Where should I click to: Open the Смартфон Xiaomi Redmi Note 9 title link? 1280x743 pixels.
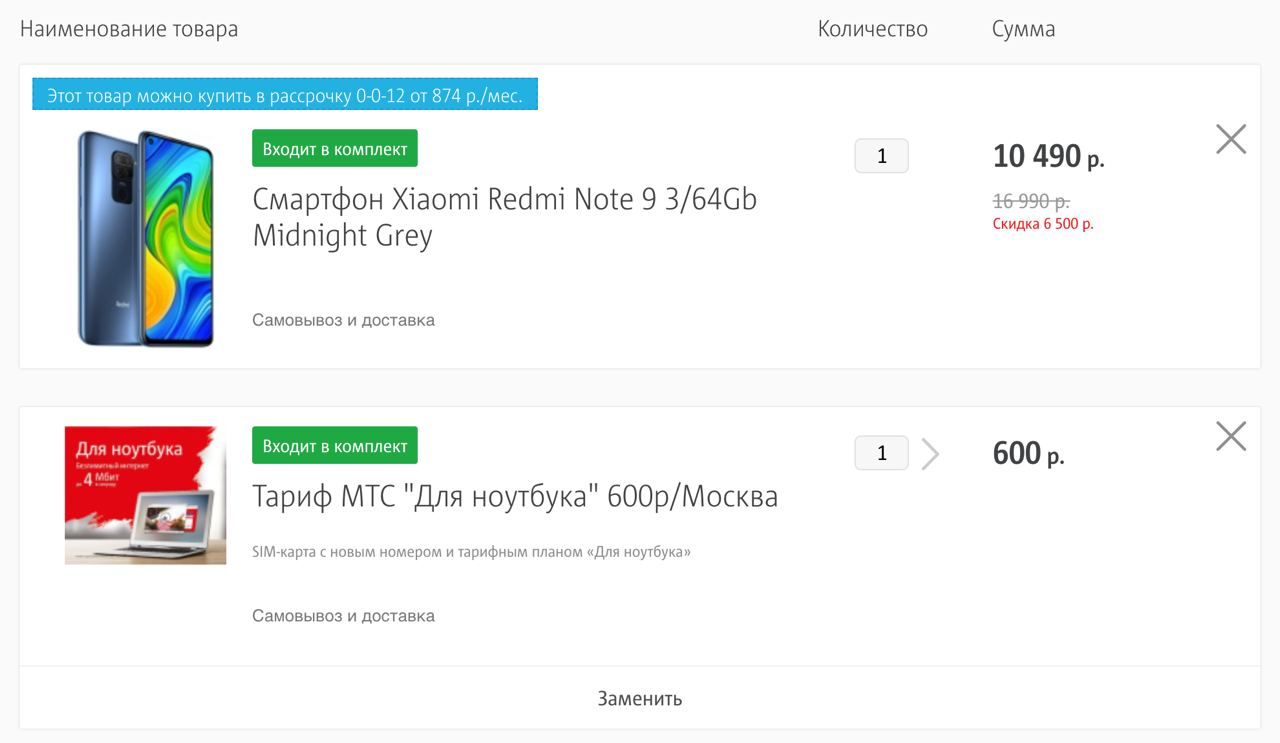(504, 217)
